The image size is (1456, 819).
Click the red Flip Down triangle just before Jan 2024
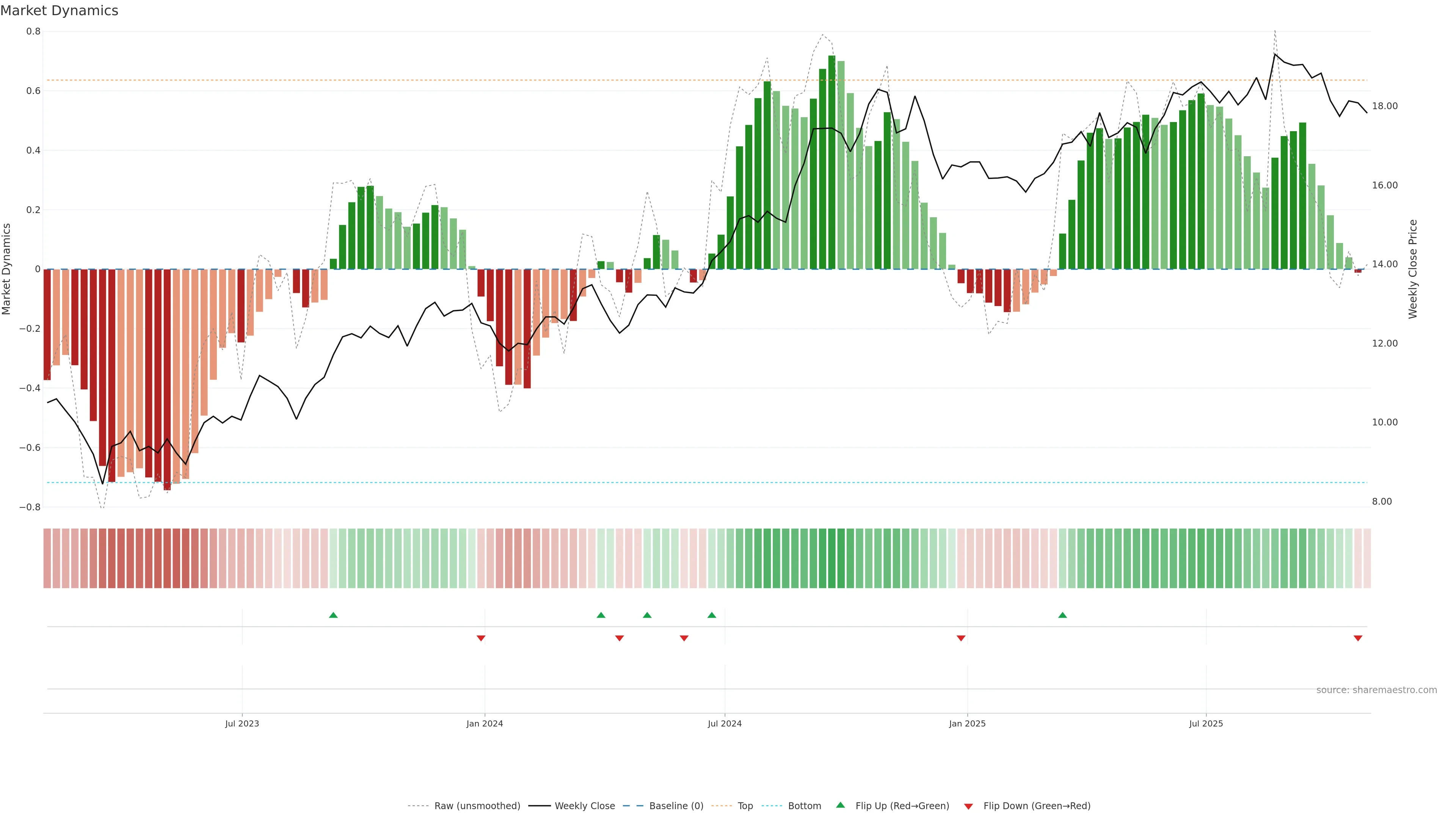(x=481, y=638)
